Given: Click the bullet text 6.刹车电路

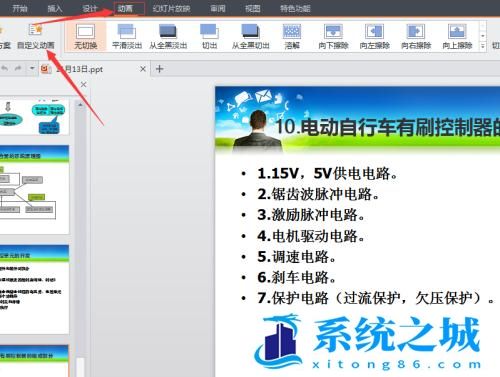Looking at the screenshot, I should [x=297, y=277].
